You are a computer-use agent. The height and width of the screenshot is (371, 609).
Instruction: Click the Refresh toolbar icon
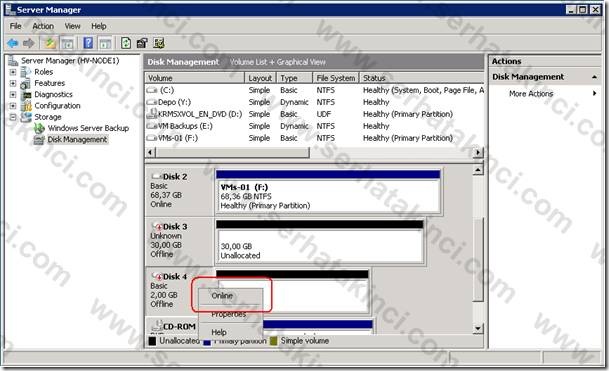click(x=125, y=43)
